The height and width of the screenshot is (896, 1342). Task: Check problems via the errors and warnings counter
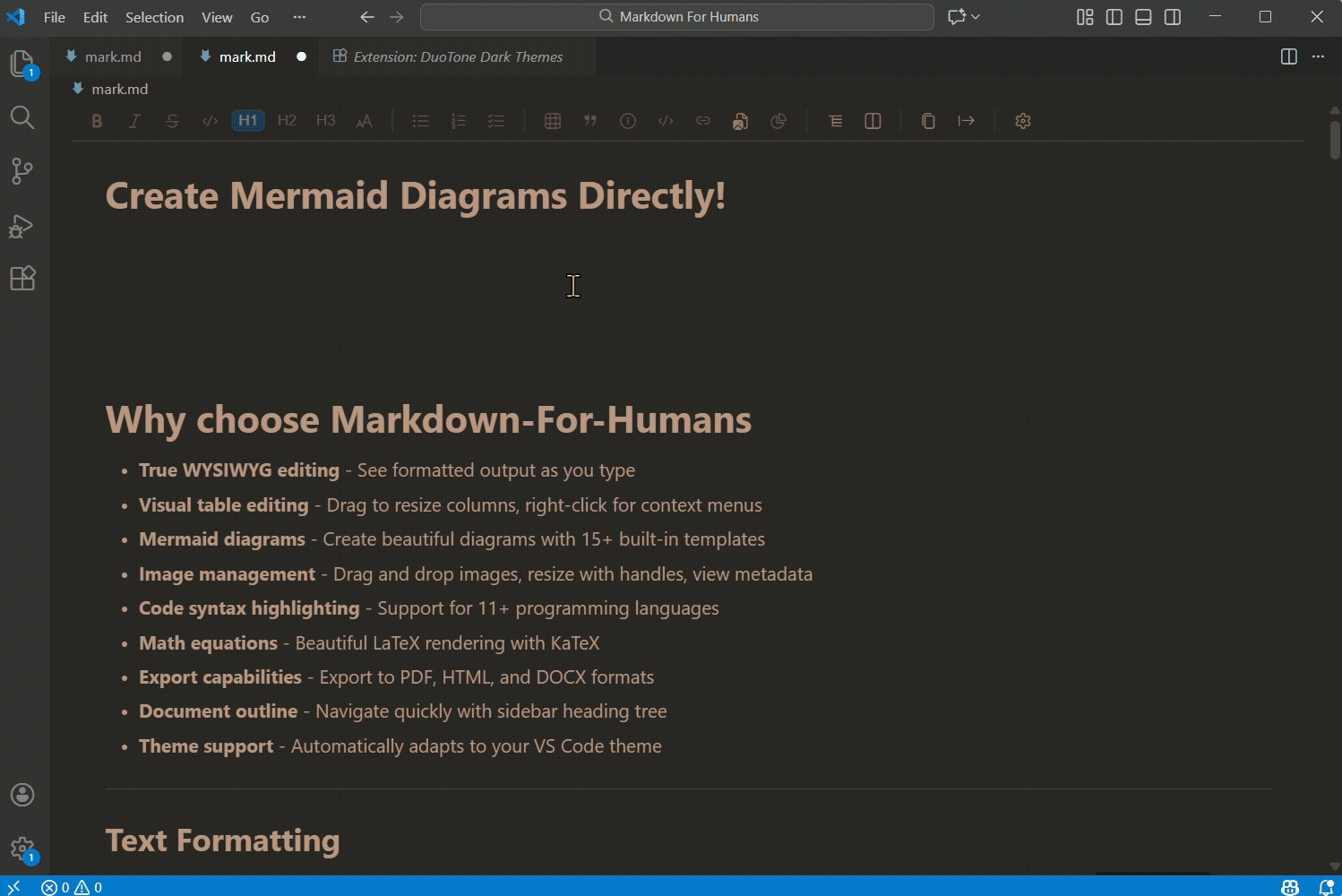point(70,886)
